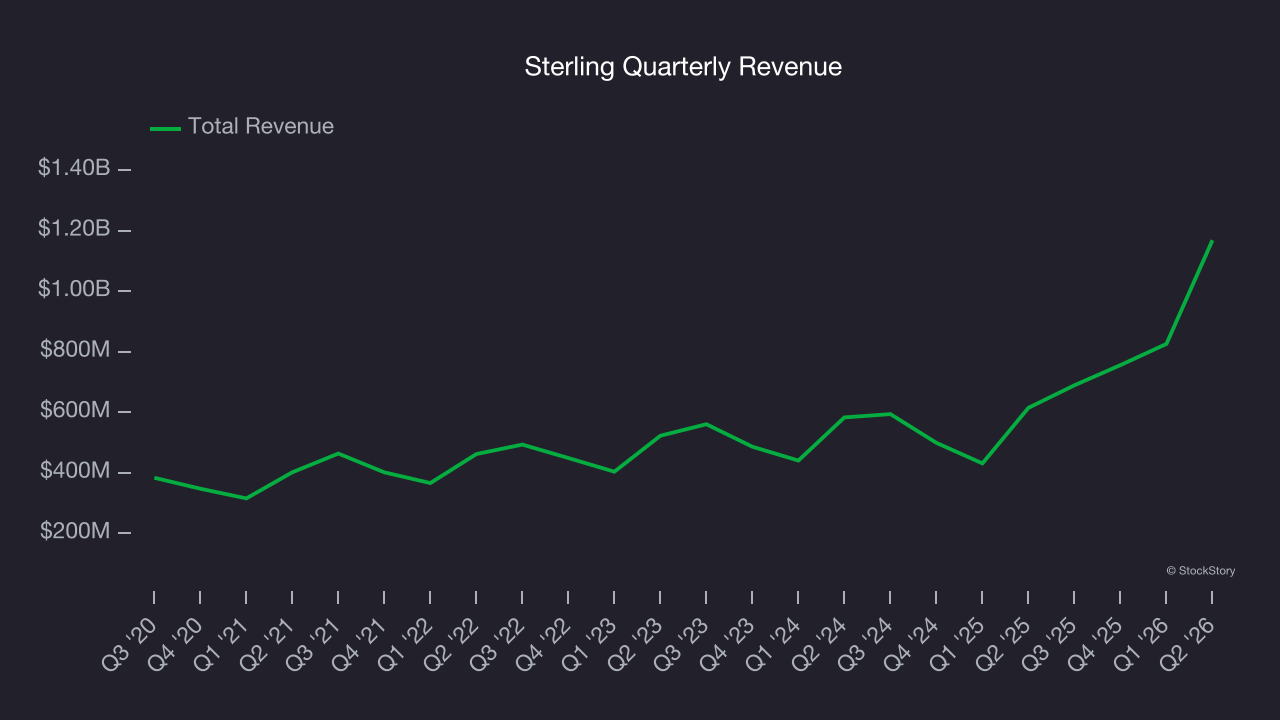
Task: Select the "$1.20B" y-axis label
Action: pos(74,229)
